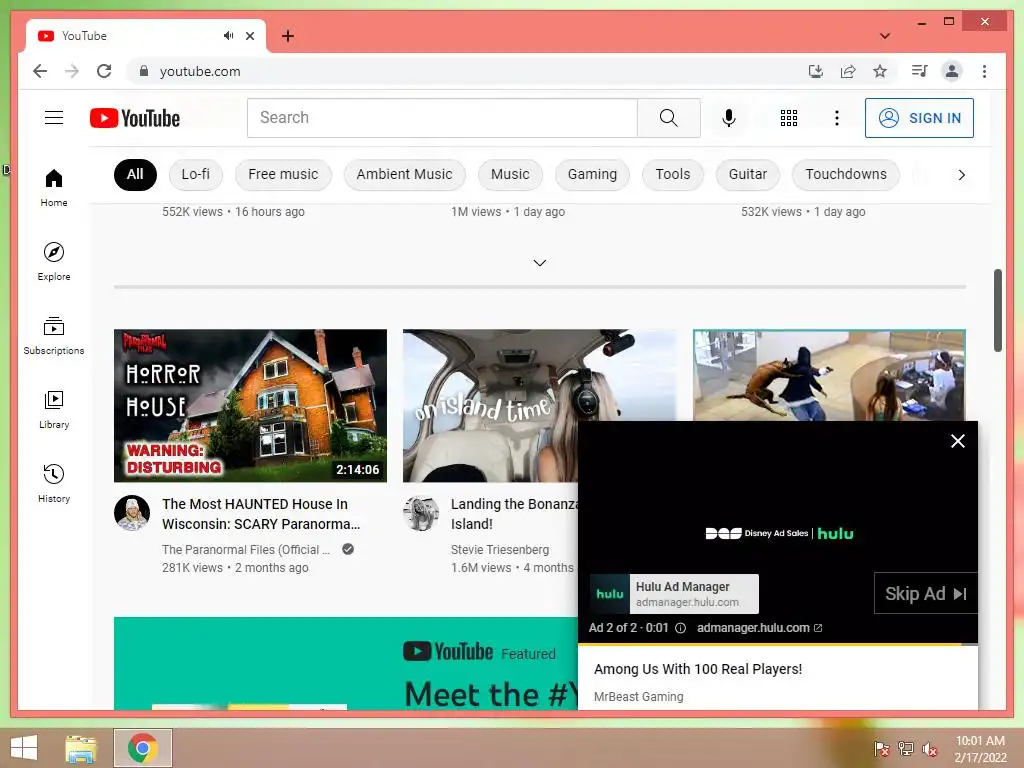Select the All filter chip
The height and width of the screenshot is (768, 1024).
pos(135,174)
